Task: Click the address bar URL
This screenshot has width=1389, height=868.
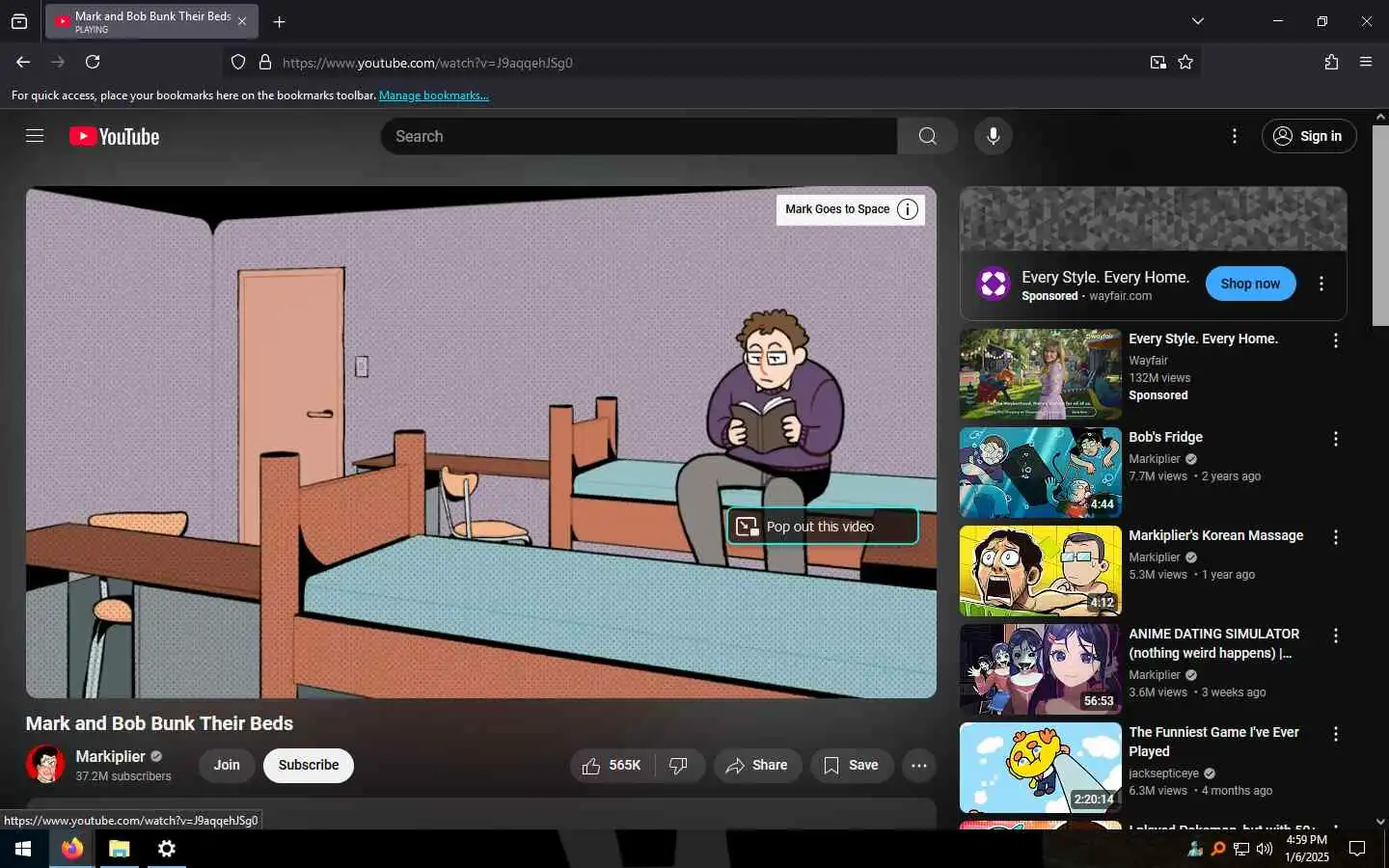Action: [x=427, y=63]
